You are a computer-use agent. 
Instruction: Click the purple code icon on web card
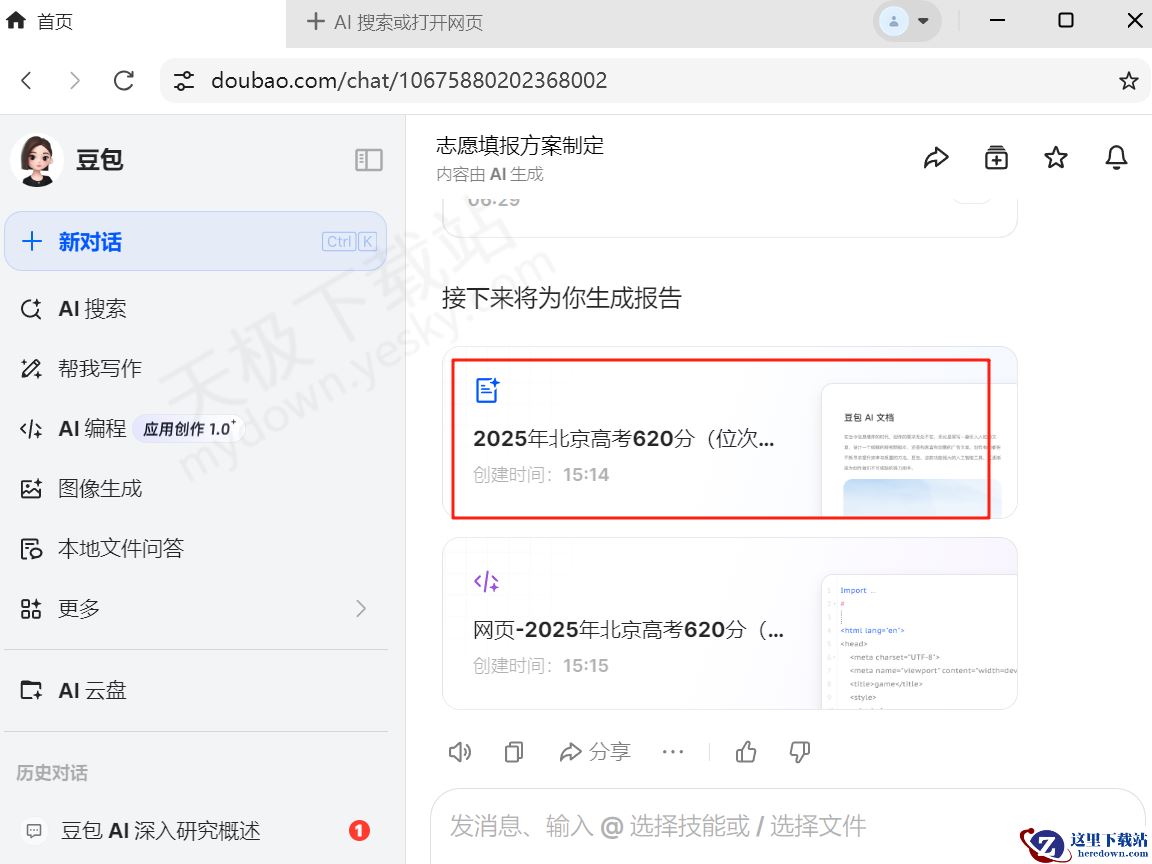pyautogui.click(x=486, y=582)
